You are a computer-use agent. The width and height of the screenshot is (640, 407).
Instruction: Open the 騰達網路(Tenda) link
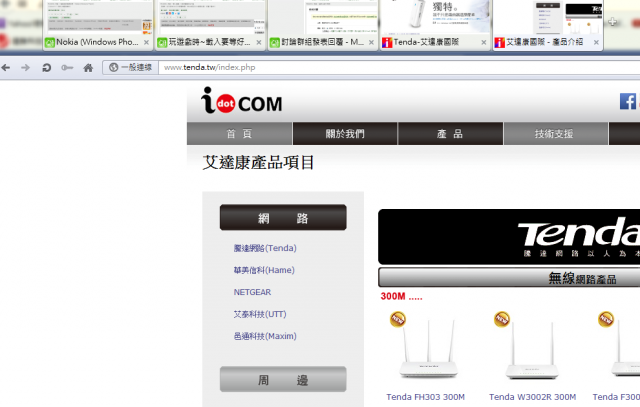point(265,248)
